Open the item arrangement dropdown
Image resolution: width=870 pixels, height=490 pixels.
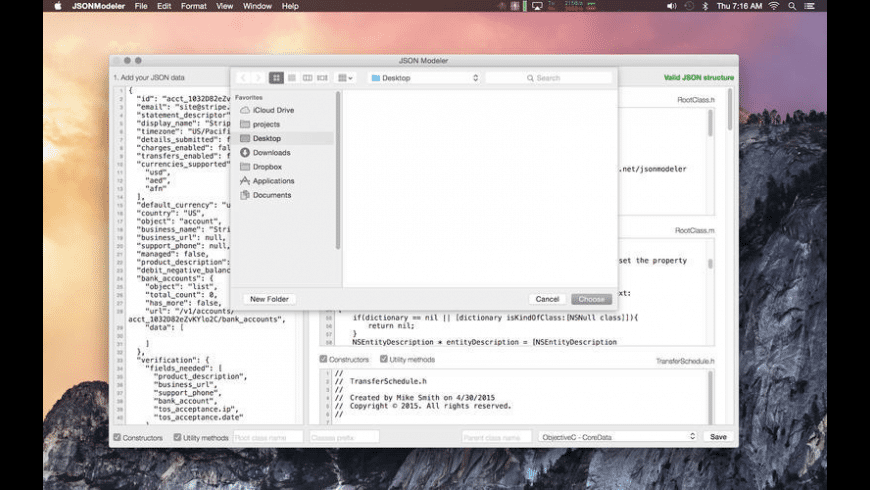345,78
